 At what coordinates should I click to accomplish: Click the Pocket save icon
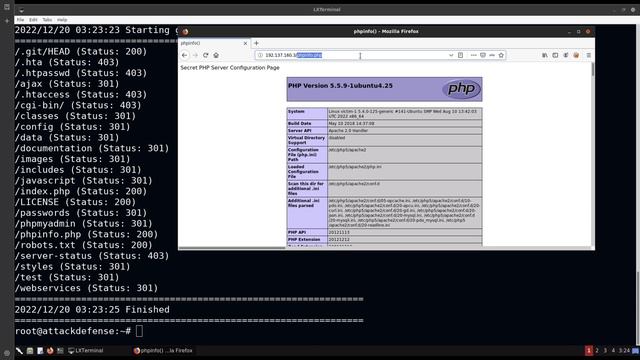point(483,55)
